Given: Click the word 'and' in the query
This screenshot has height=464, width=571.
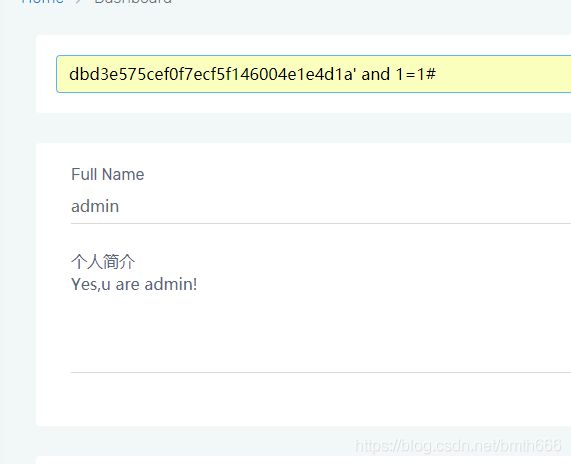Looking at the screenshot, I should coord(375,74).
